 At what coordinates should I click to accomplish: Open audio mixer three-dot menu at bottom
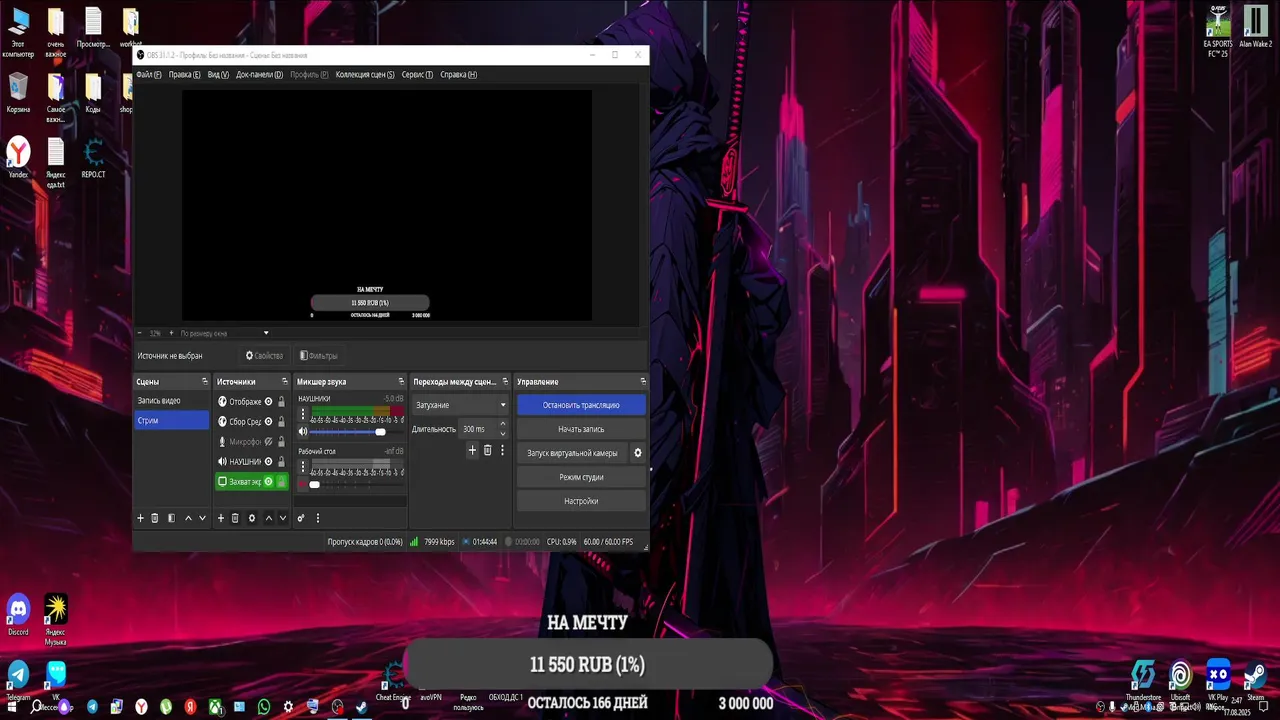pyautogui.click(x=318, y=518)
